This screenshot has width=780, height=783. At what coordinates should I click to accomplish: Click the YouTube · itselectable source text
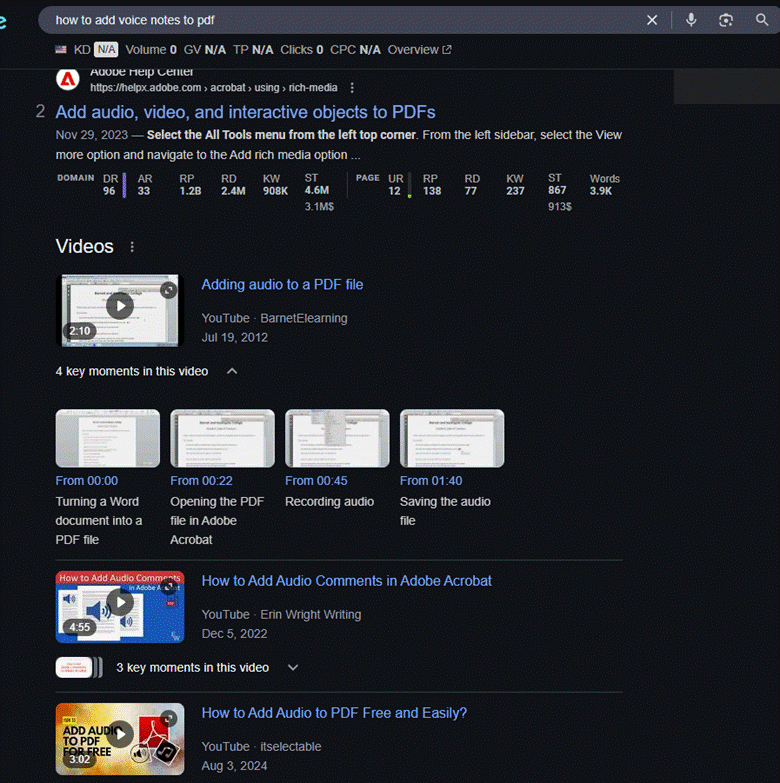coord(261,747)
